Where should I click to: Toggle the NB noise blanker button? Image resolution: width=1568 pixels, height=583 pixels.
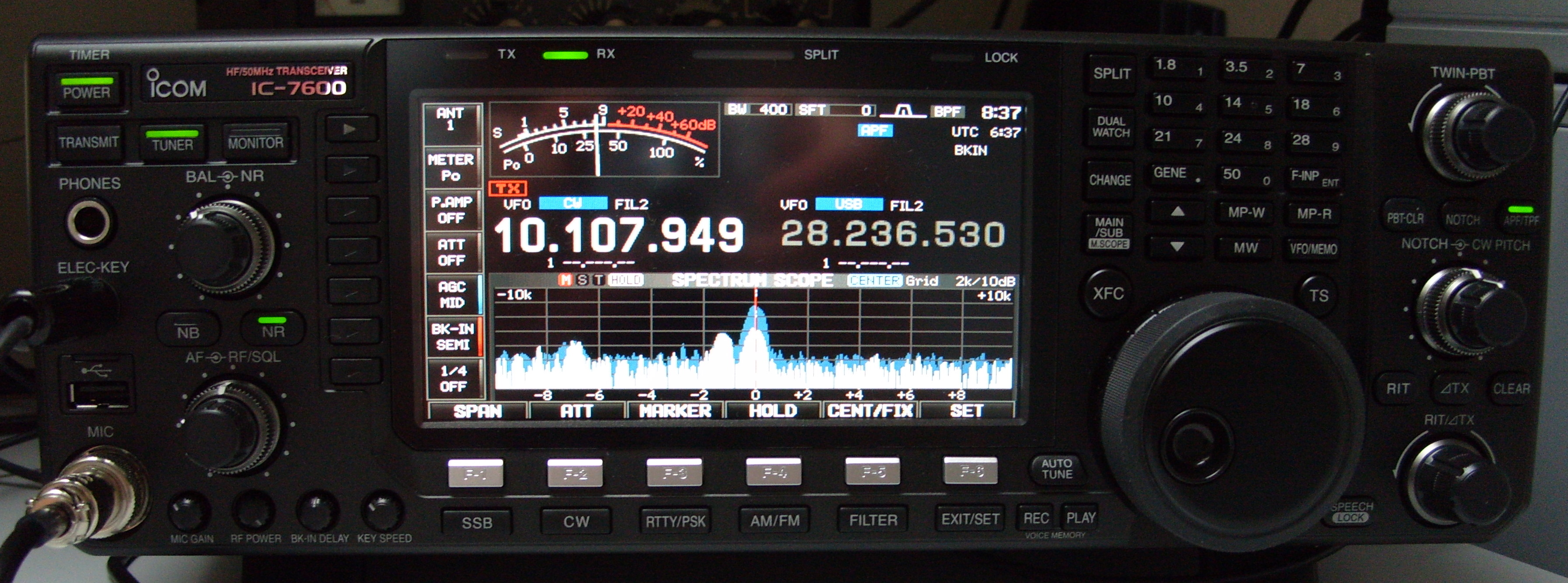[188, 331]
